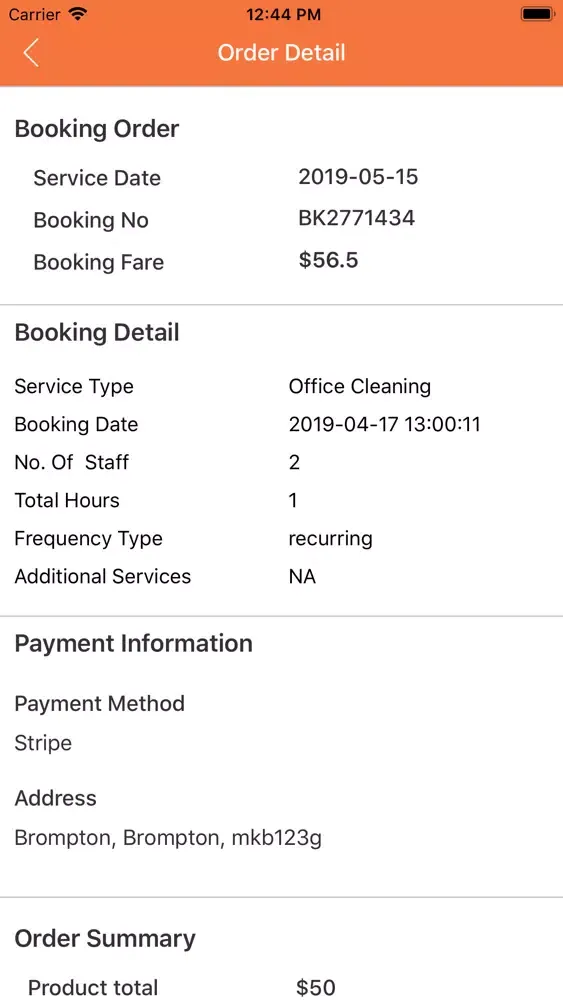The width and height of the screenshot is (563, 1000).
Task: Select the Office Cleaning service type
Action: point(360,386)
